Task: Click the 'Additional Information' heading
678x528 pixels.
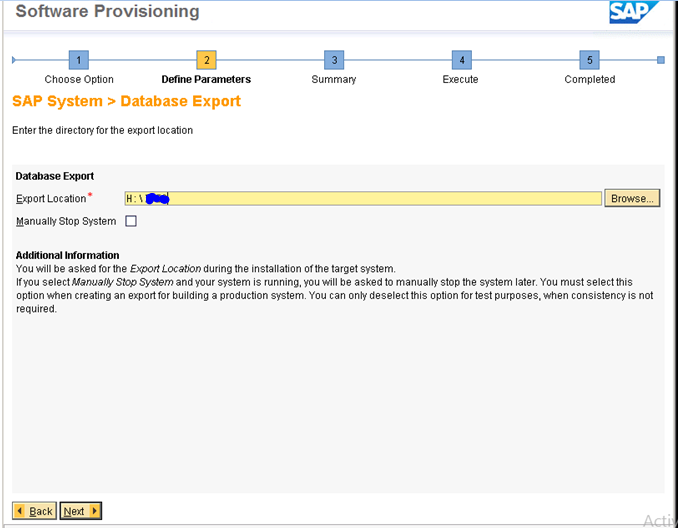Action: 67,255
